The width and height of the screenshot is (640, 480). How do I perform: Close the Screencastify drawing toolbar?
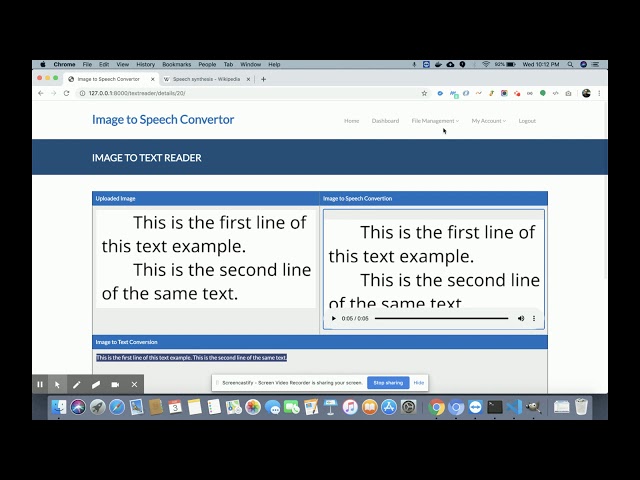pos(134,384)
